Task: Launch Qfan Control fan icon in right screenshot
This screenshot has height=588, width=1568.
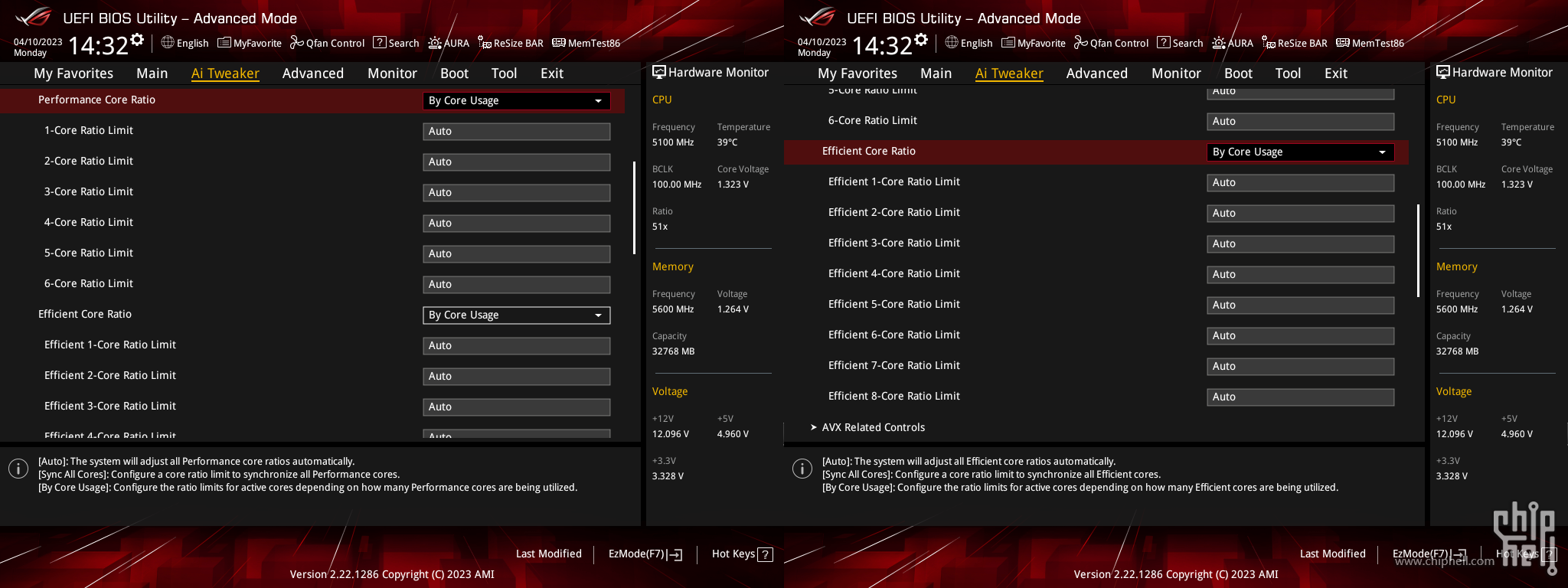Action: (x=1081, y=43)
